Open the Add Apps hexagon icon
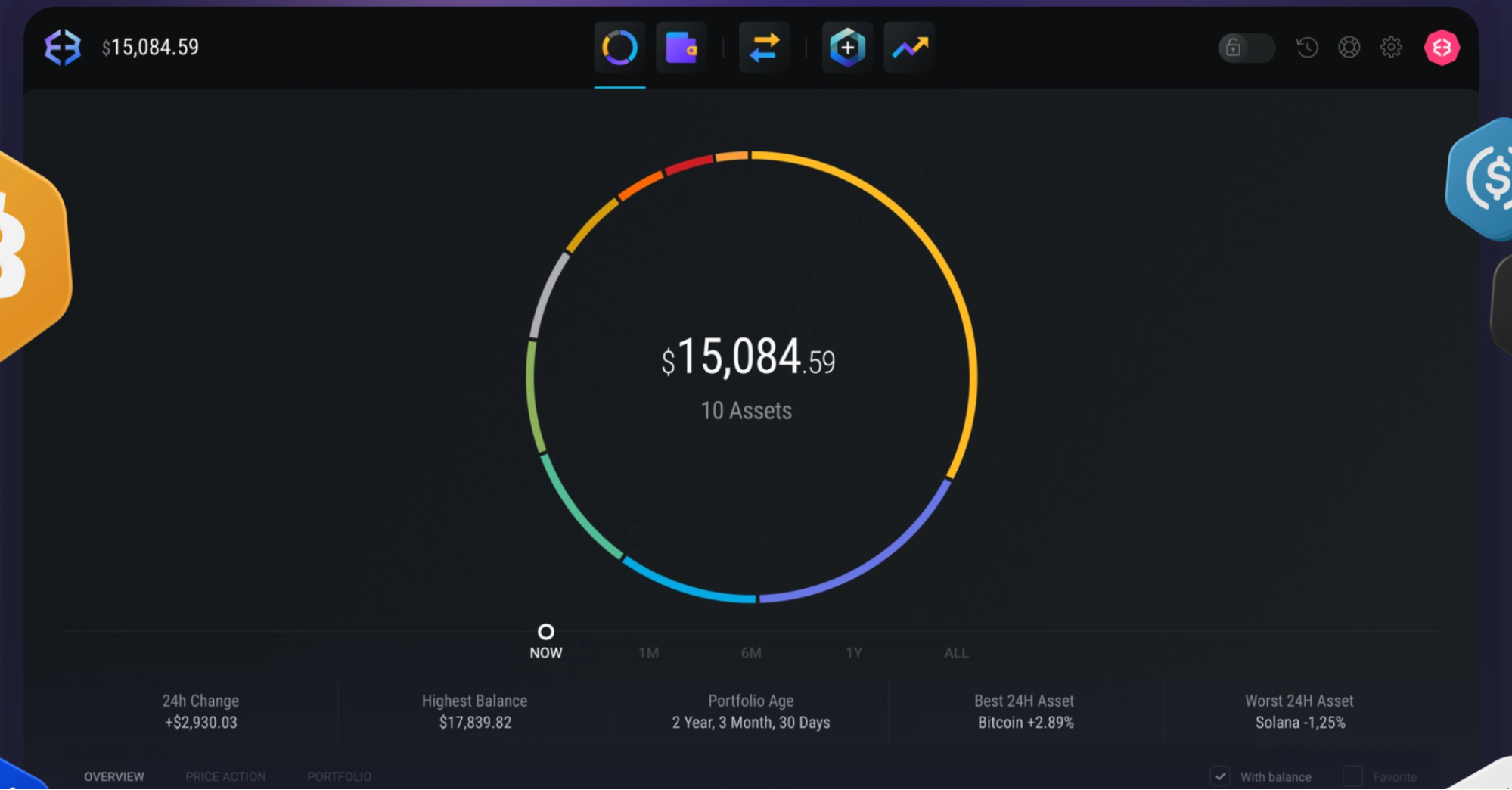The height and width of the screenshot is (790, 1512). 847,48
